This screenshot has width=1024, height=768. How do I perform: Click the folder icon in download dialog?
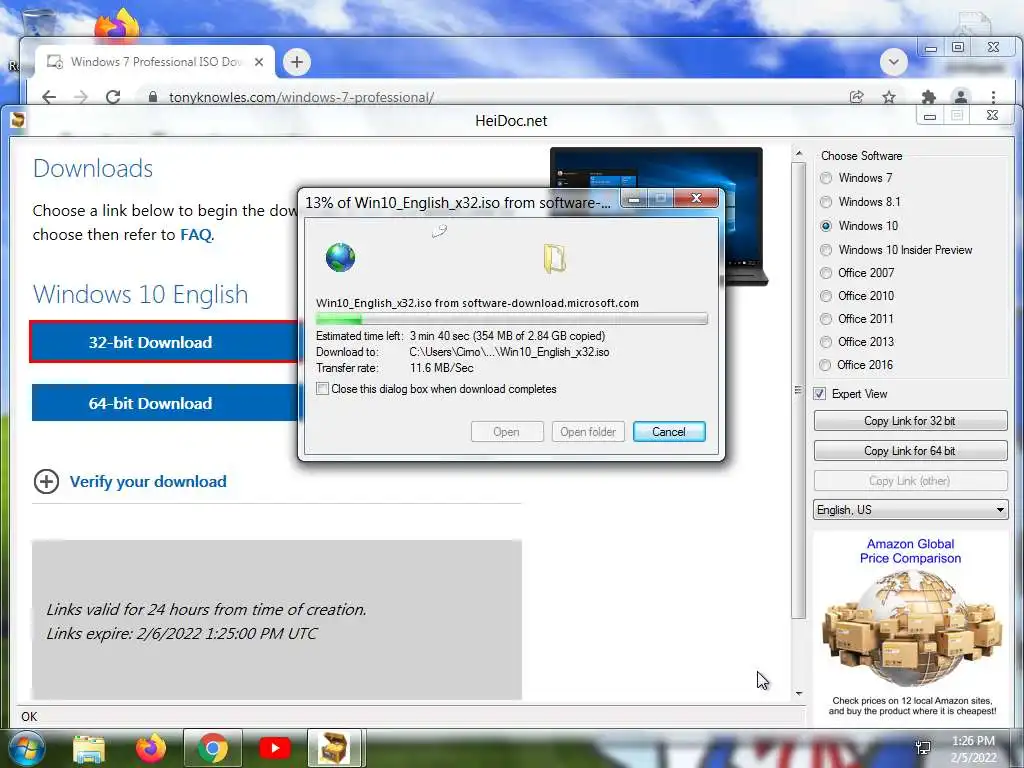(554, 259)
